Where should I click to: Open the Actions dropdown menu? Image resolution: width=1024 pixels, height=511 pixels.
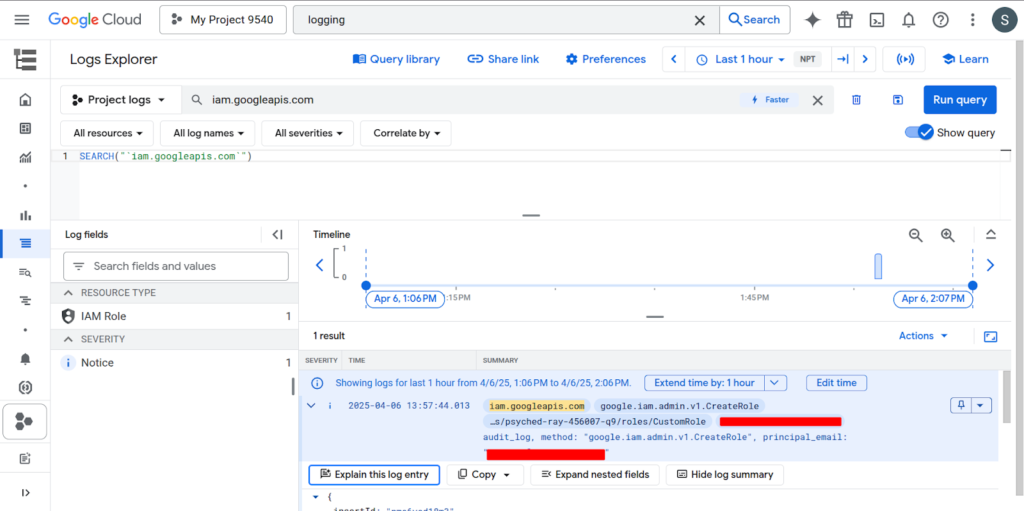(x=923, y=336)
